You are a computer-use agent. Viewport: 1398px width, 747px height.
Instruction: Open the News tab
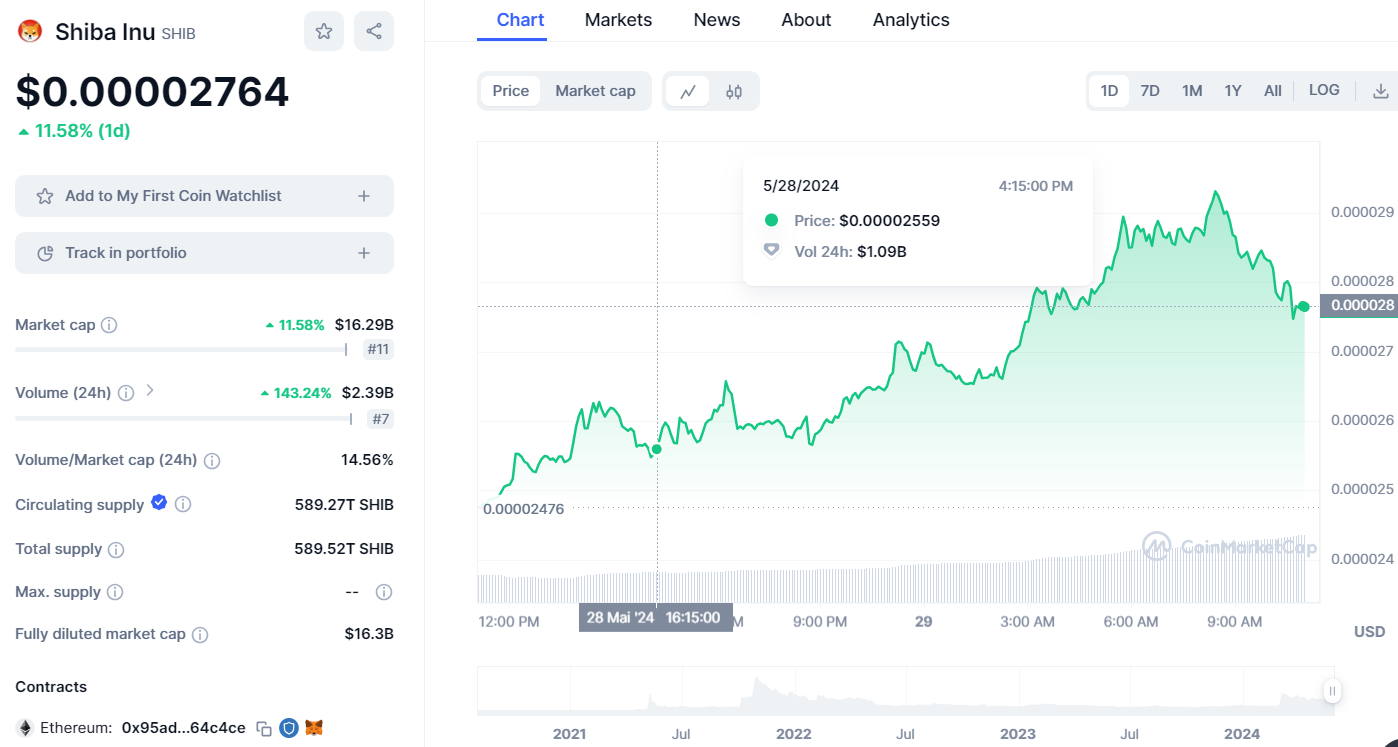click(x=717, y=20)
